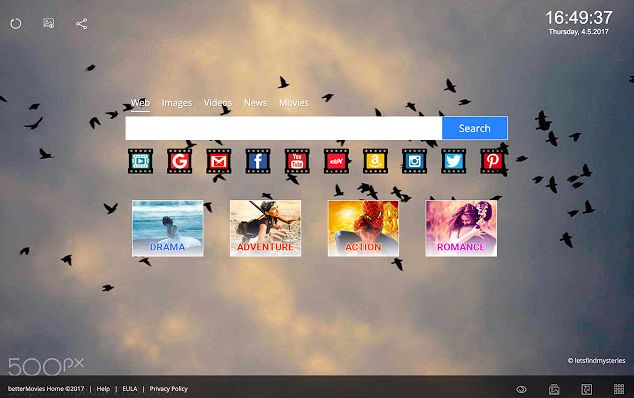This screenshot has height=398, width=634.
Task: Switch to the News search tab
Action: (256, 103)
